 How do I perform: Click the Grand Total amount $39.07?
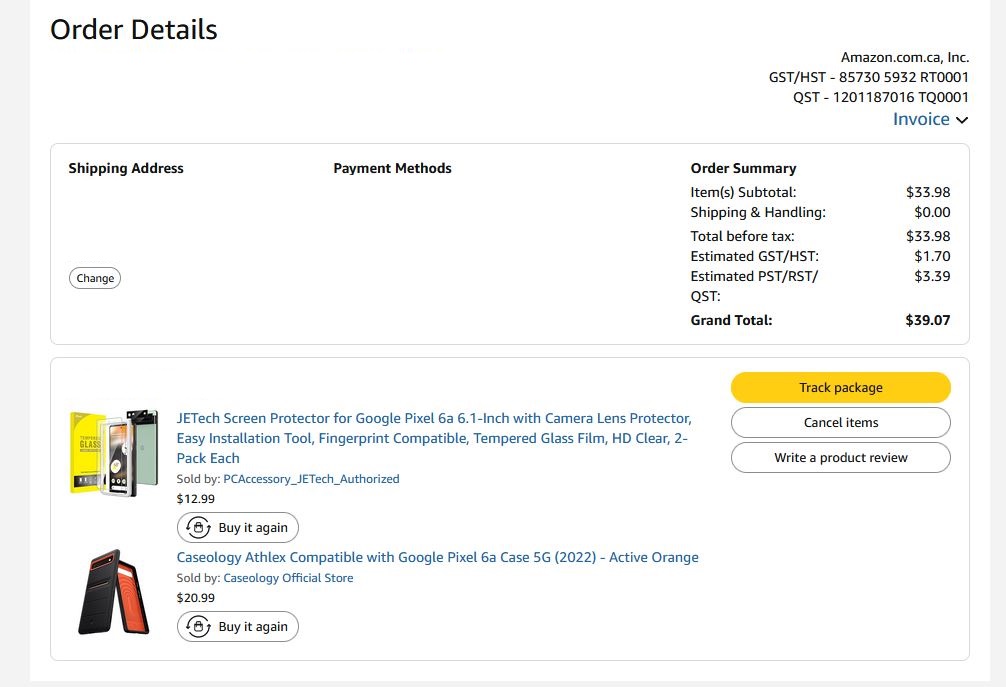point(927,321)
